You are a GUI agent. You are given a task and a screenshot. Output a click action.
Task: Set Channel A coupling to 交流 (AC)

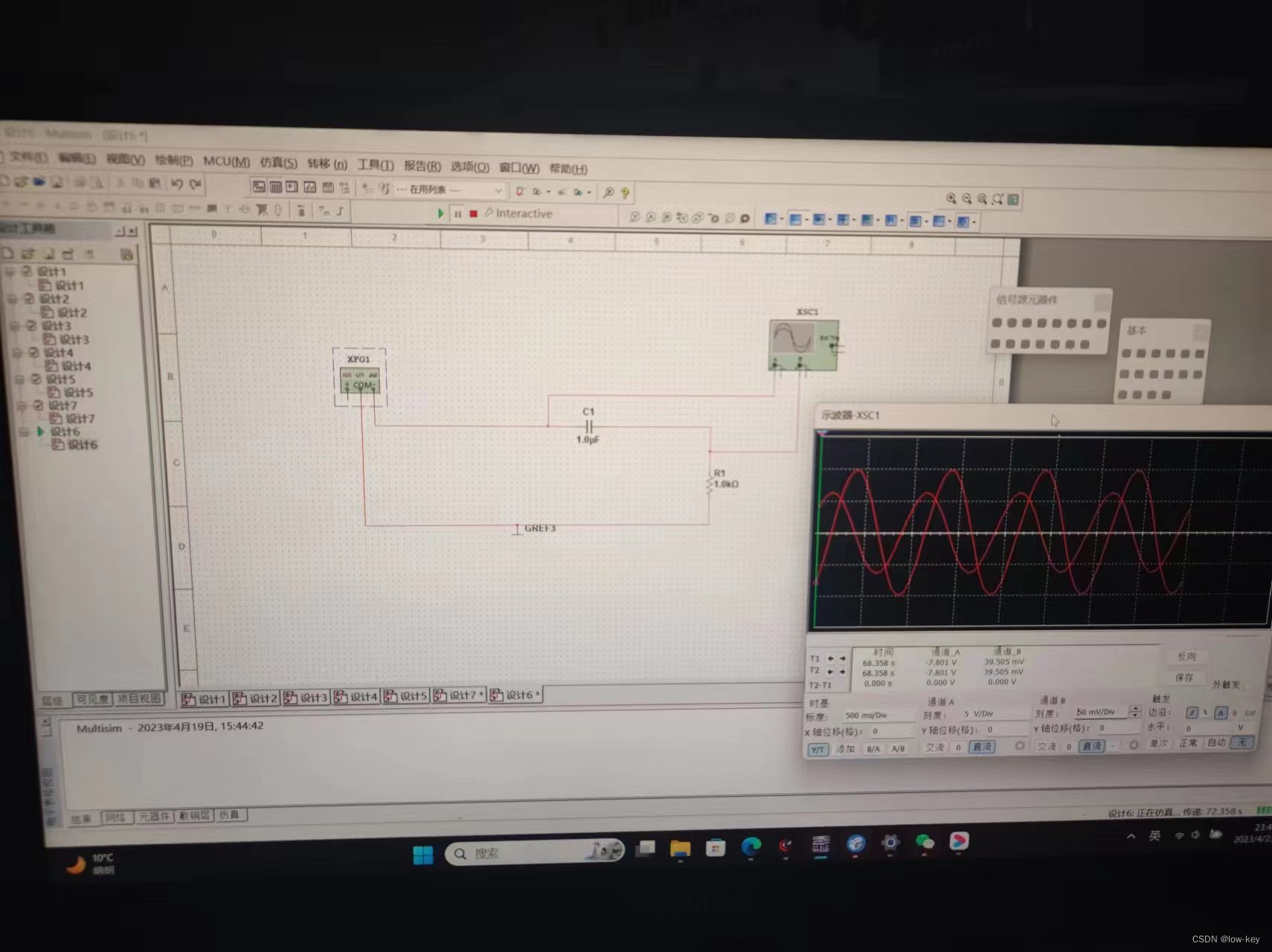pyautogui.click(x=935, y=747)
